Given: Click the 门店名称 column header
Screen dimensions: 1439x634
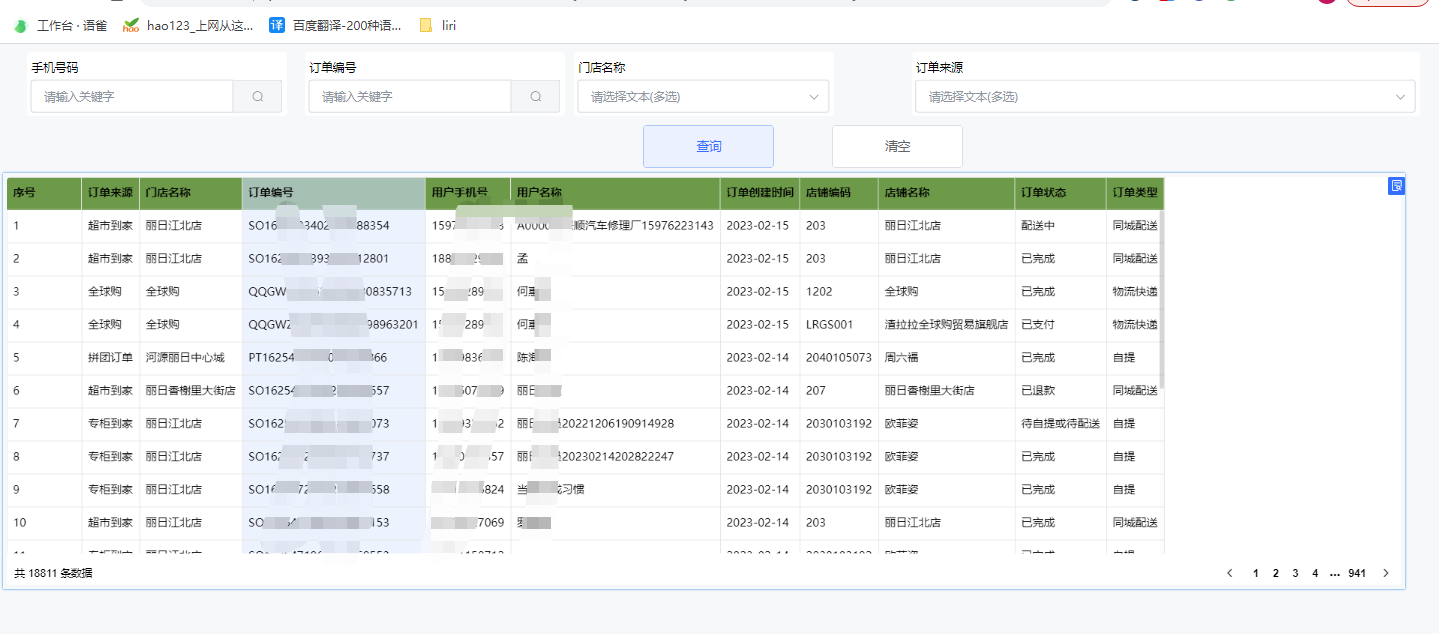Looking at the screenshot, I should click(191, 193).
